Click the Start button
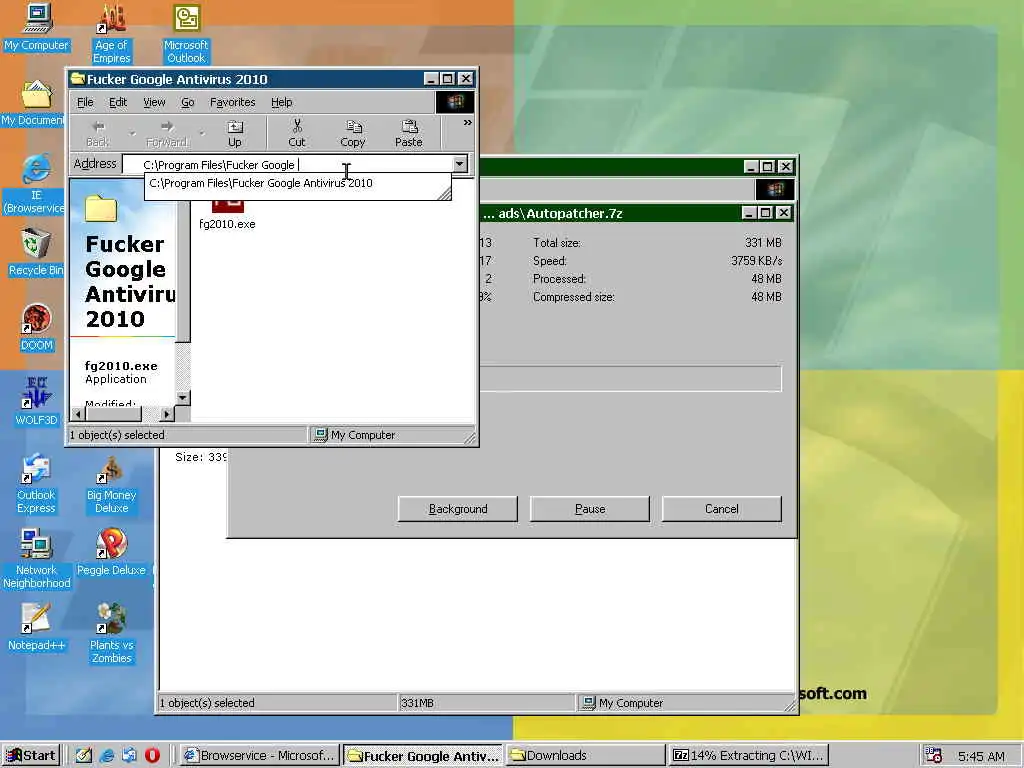Image resolution: width=1024 pixels, height=768 pixels. click(x=31, y=756)
